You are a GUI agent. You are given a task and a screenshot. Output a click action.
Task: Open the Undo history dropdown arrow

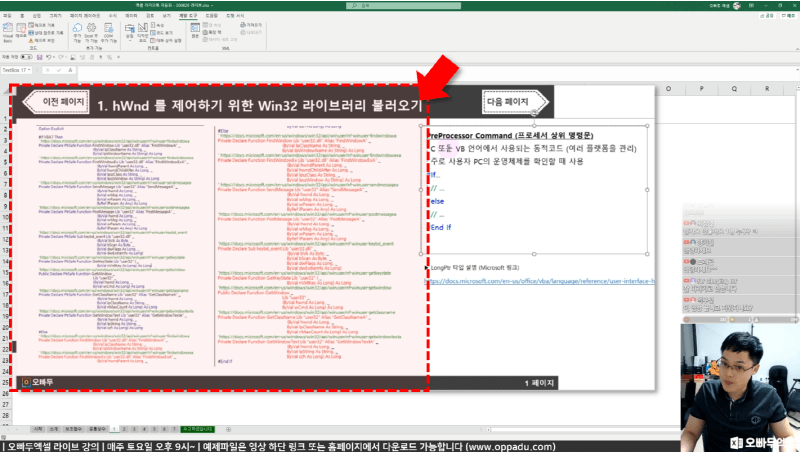53,57
